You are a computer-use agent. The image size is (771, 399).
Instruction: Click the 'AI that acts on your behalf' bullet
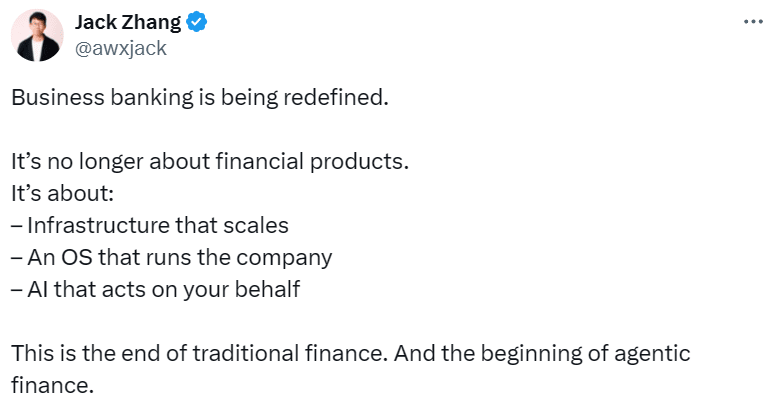[155, 289]
